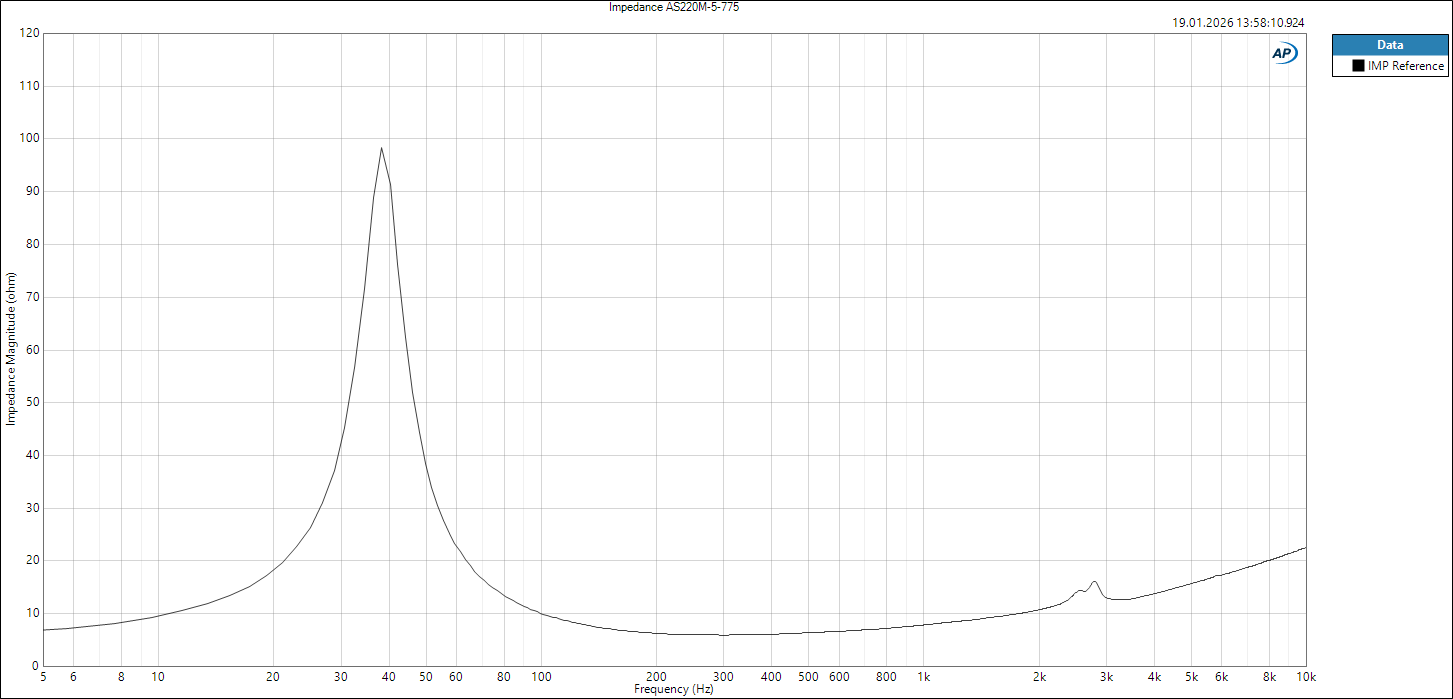Viewport: 1453px width, 699px height.
Task: Click the AP logo icon in the graph
Action: pyautogui.click(x=1284, y=53)
